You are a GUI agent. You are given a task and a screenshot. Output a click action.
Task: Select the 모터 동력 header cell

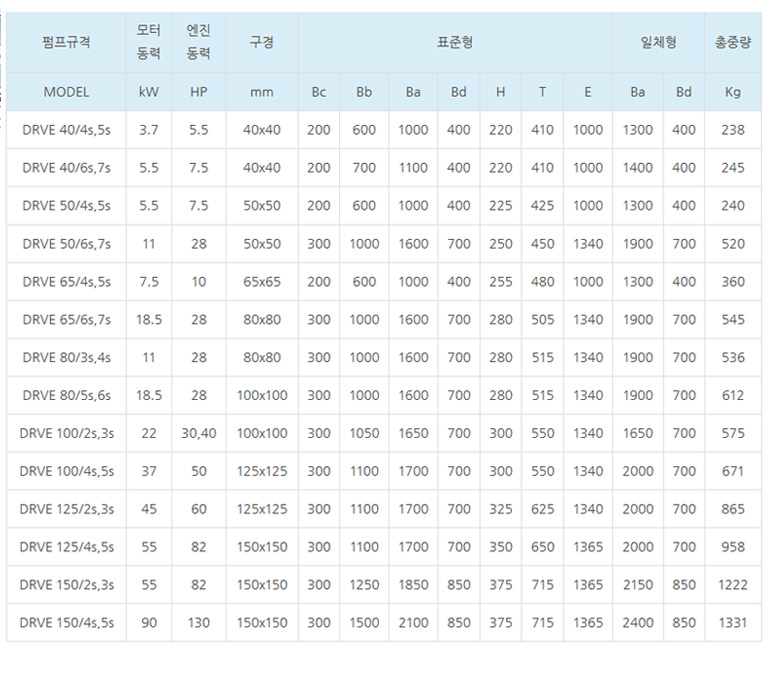(149, 42)
